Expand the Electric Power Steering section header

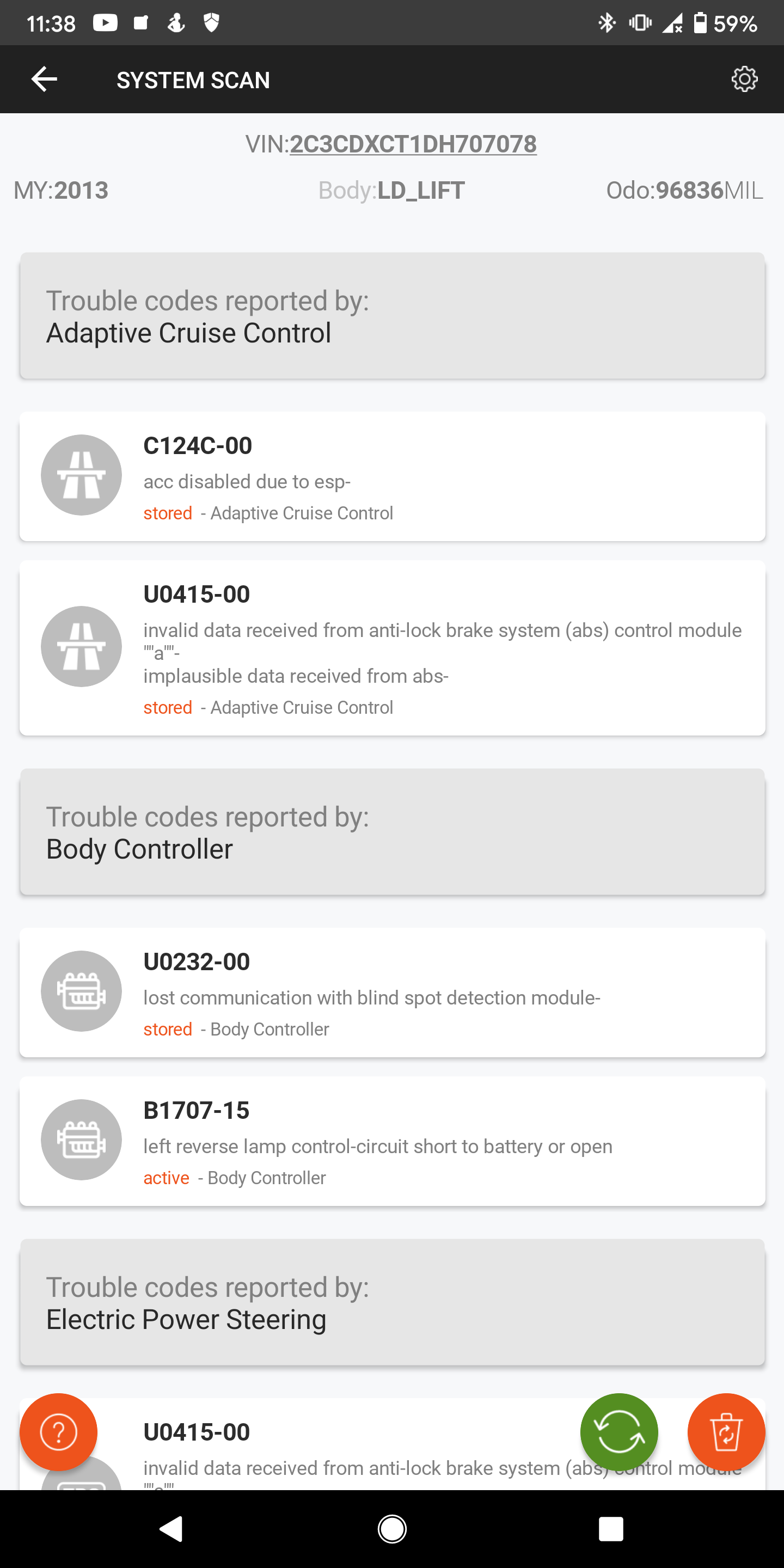[x=392, y=1303]
